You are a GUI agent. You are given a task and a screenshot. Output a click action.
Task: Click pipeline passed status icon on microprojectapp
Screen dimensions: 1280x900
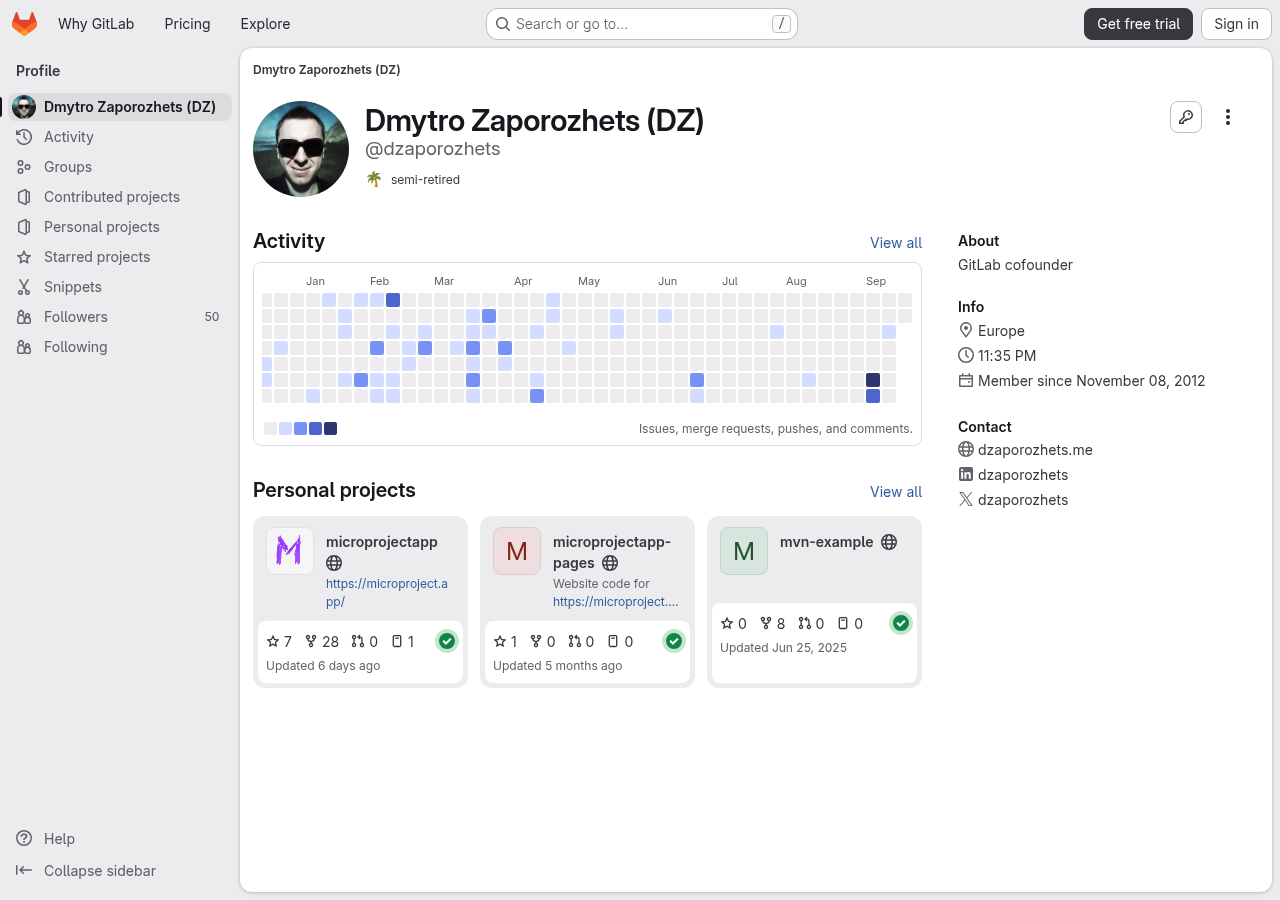pos(447,641)
